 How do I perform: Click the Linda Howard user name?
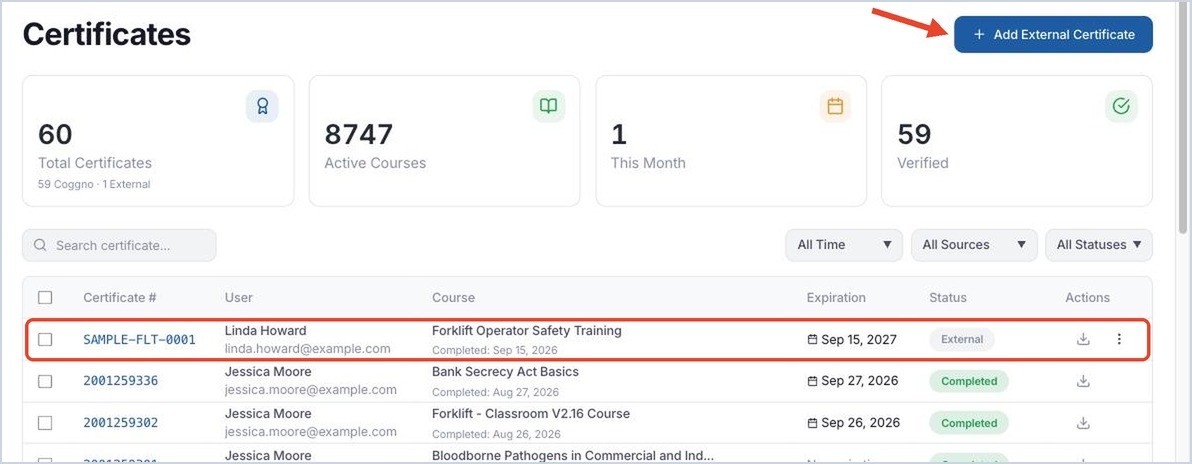point(265,331)
